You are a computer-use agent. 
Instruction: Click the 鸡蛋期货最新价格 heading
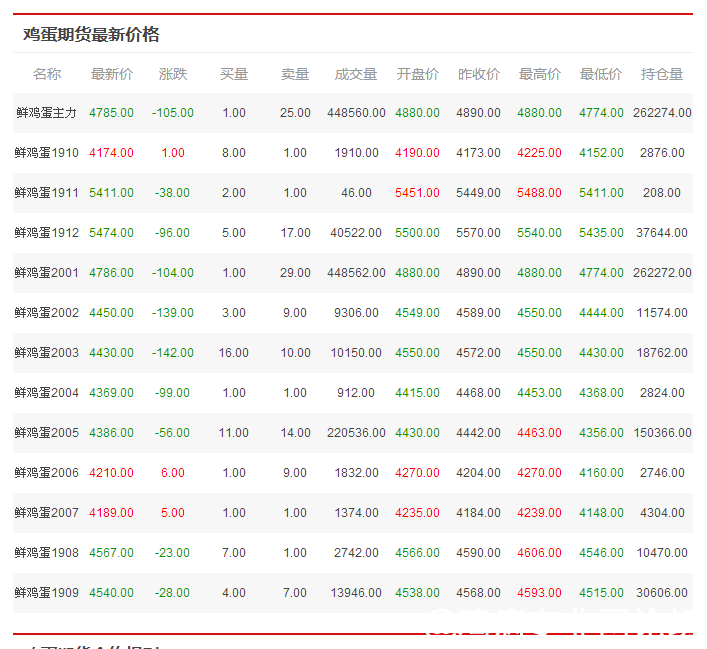tap(91, 35)
